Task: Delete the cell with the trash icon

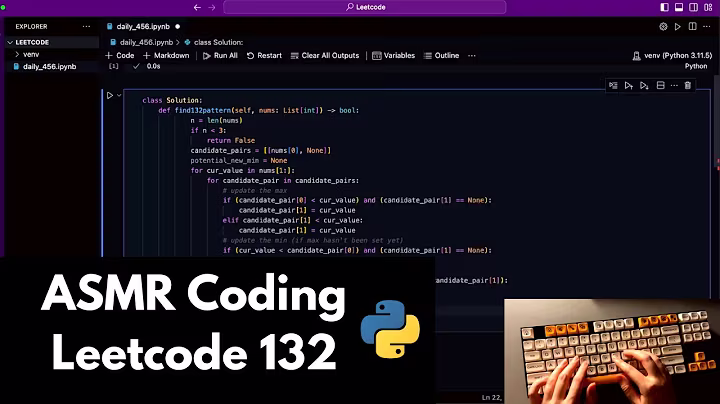Action: pyautogui.click(x=688, y=85)
